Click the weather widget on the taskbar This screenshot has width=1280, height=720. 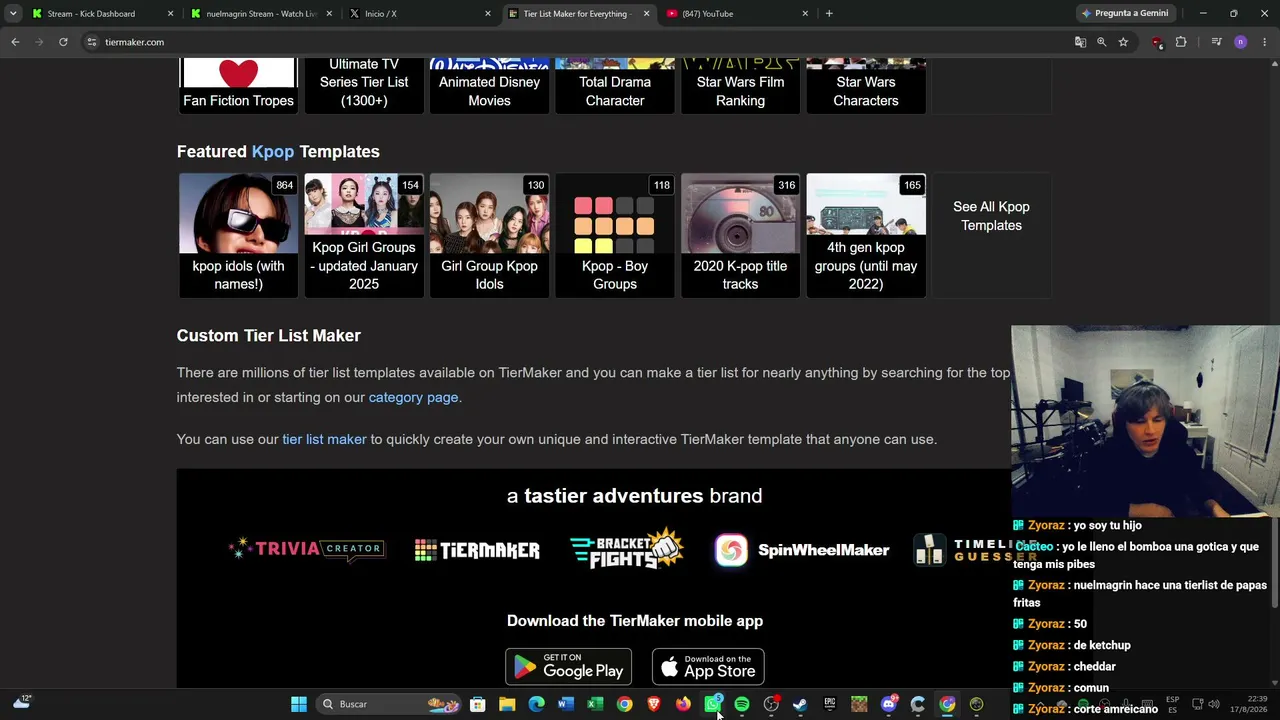(x=22, y=703)
